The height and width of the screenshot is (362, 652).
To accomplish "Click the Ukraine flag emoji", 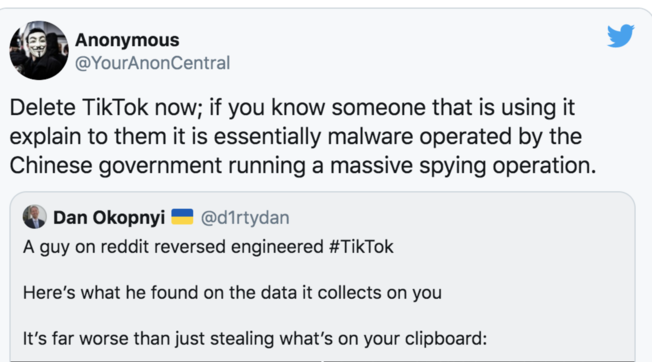I will [x=182, y=217].
